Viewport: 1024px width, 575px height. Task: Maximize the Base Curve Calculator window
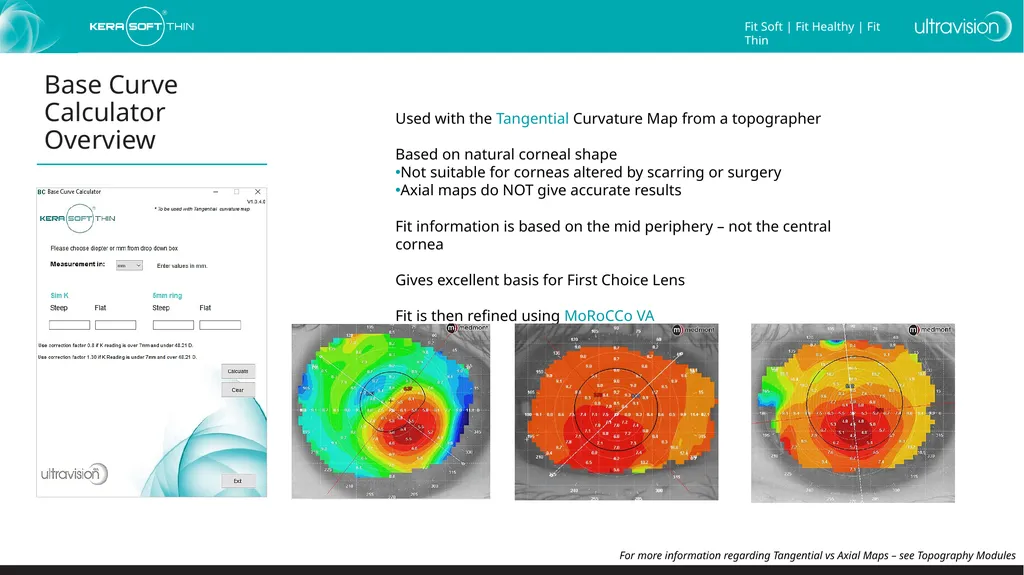click(x=236, y=192)
